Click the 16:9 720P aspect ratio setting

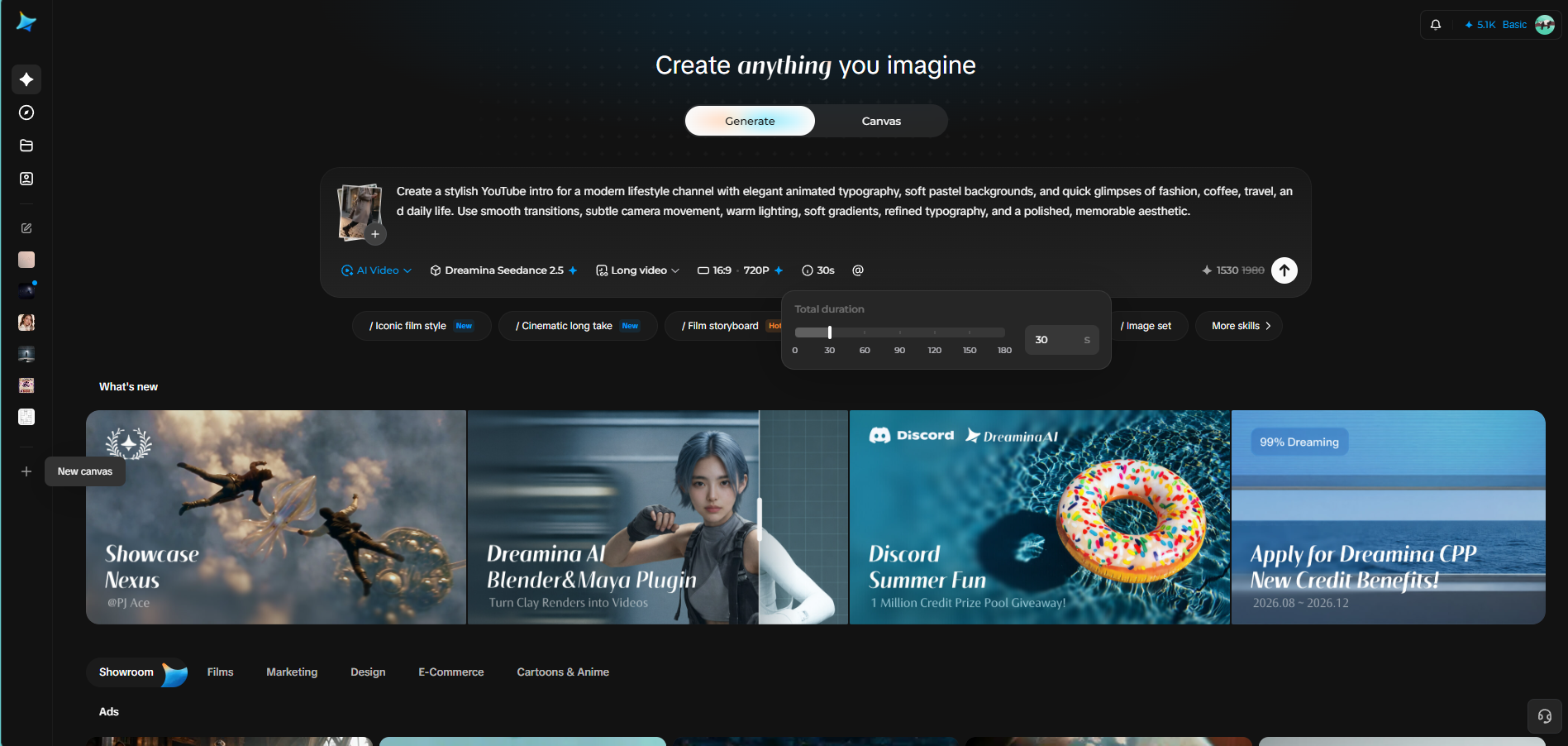tap(741, 270)
